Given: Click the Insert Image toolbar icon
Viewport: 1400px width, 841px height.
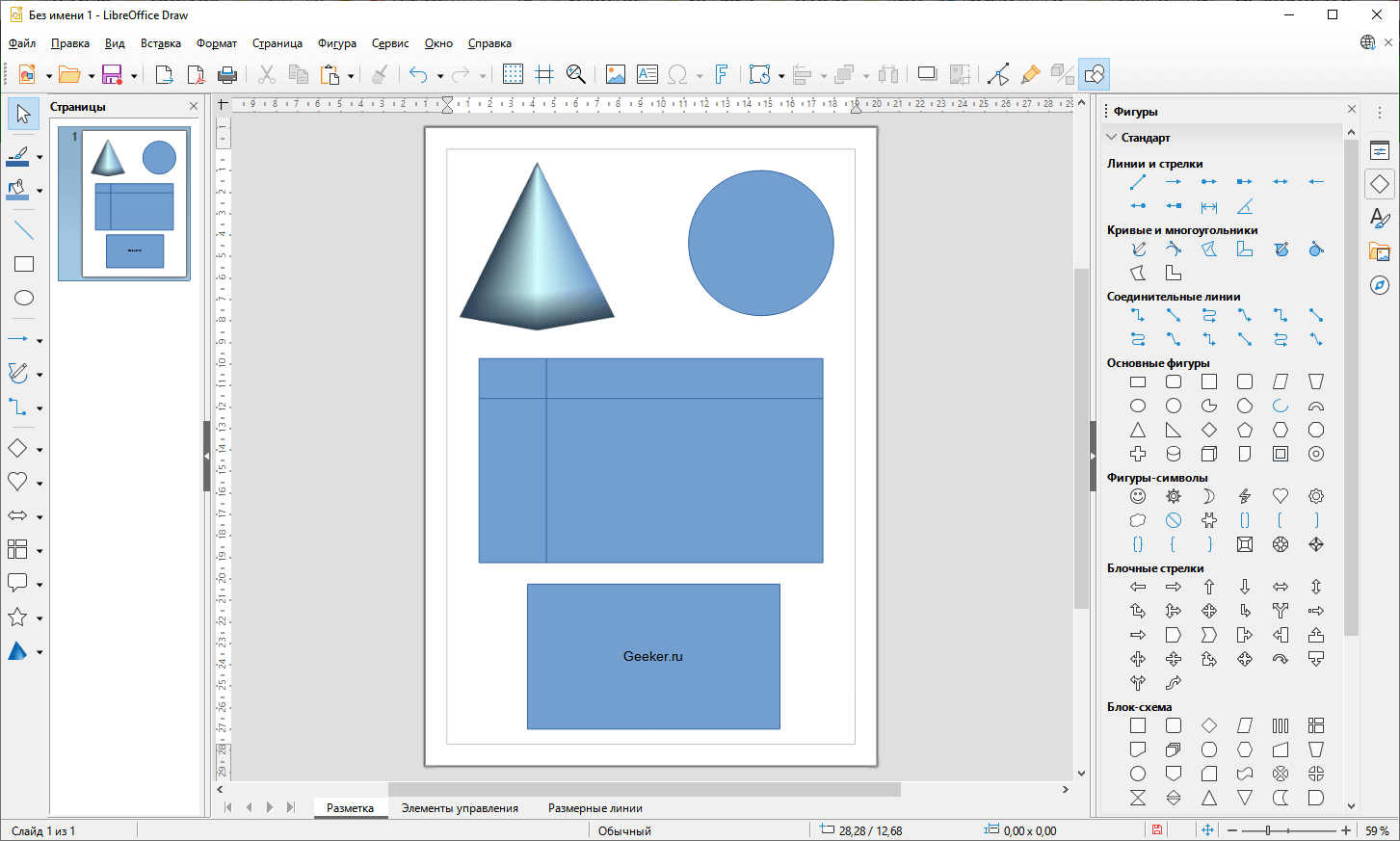Looking at the screenshot, I should click(x=616, y=74).
